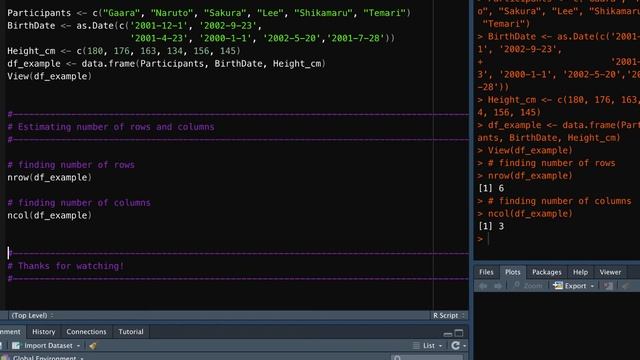Switch to the History tab
This screenshot has height=360, width=640.
[x=44, y=332]
